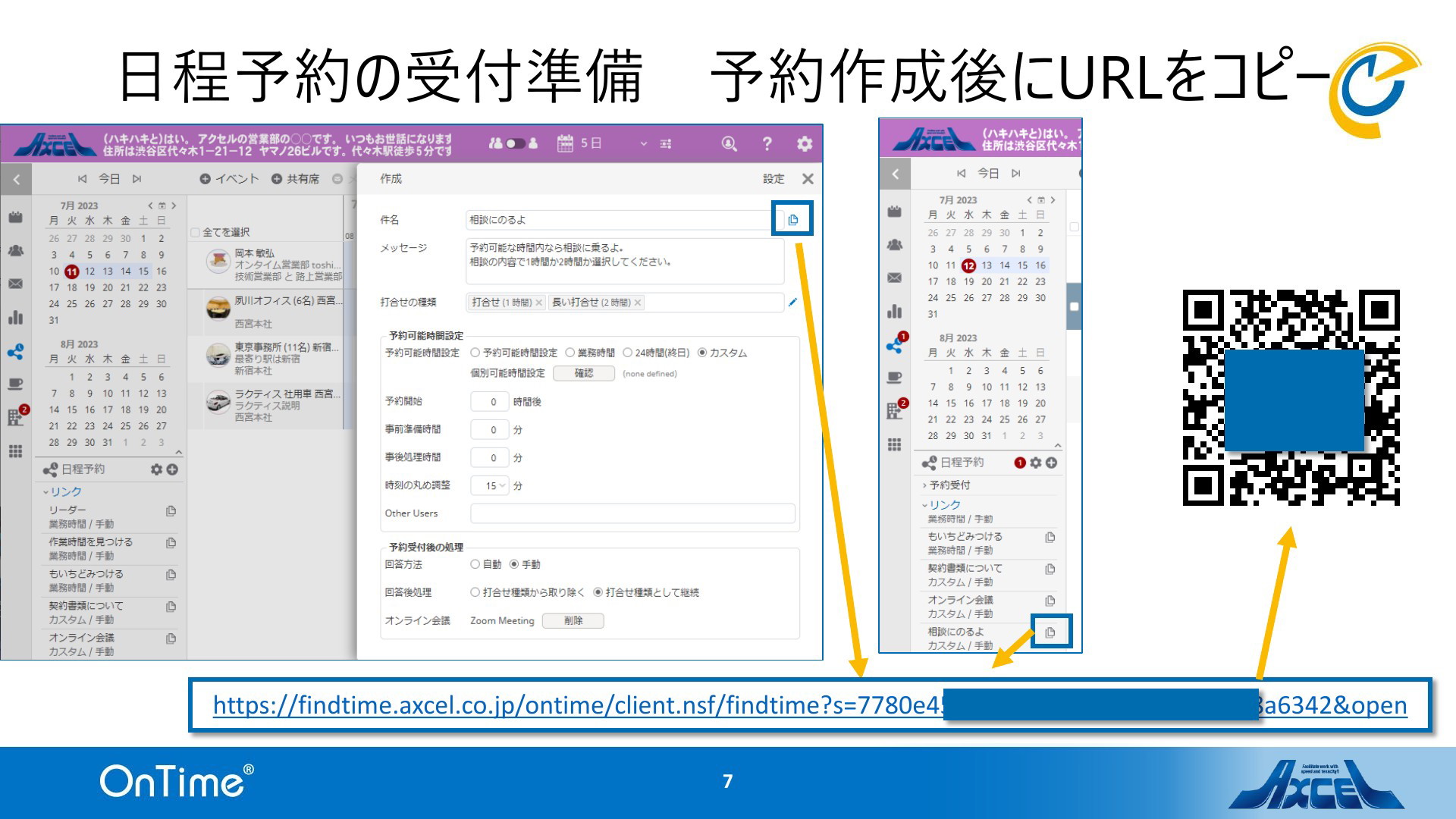
Task: Collapse mini calendar chevron, left screenshot
Action: click(179, 453)
